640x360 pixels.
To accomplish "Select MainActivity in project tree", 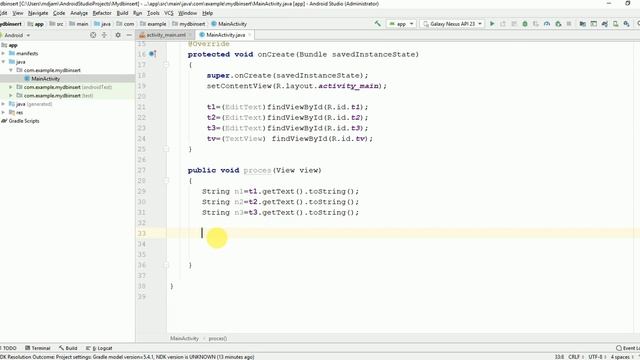I will [x=45, y=78].
